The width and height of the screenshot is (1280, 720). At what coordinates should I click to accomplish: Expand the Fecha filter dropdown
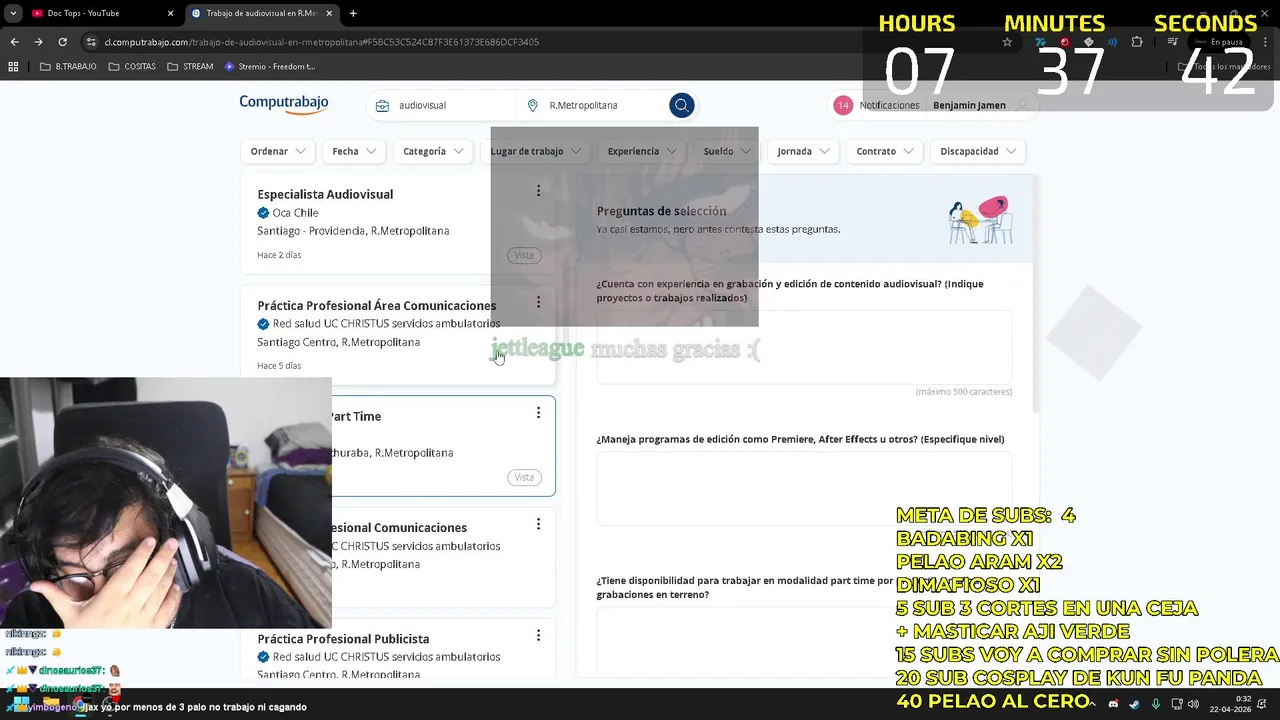click(x=354, y=151)
